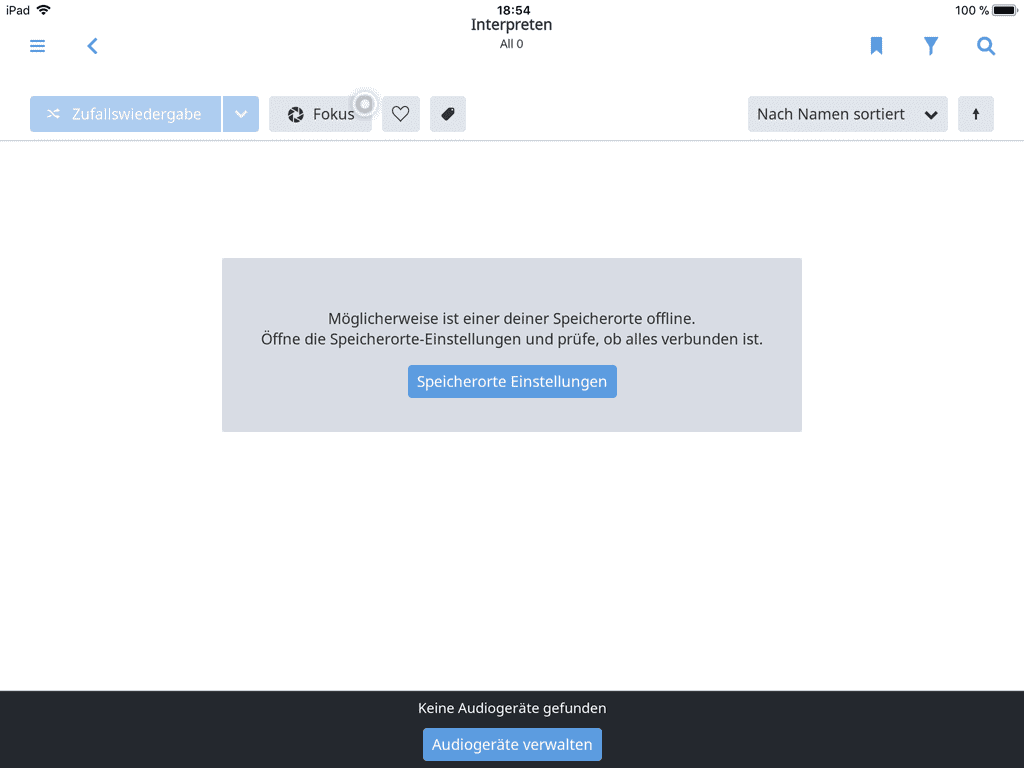Tap the battery indicator in the status bar
This screenshot has width=1024, height=768.
1005,10
